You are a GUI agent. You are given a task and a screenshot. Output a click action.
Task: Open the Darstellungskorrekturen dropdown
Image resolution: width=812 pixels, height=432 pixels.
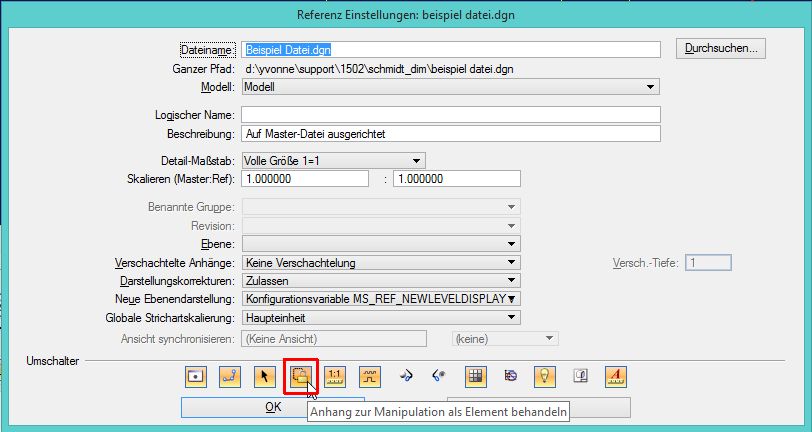click(x=381, y=281)
